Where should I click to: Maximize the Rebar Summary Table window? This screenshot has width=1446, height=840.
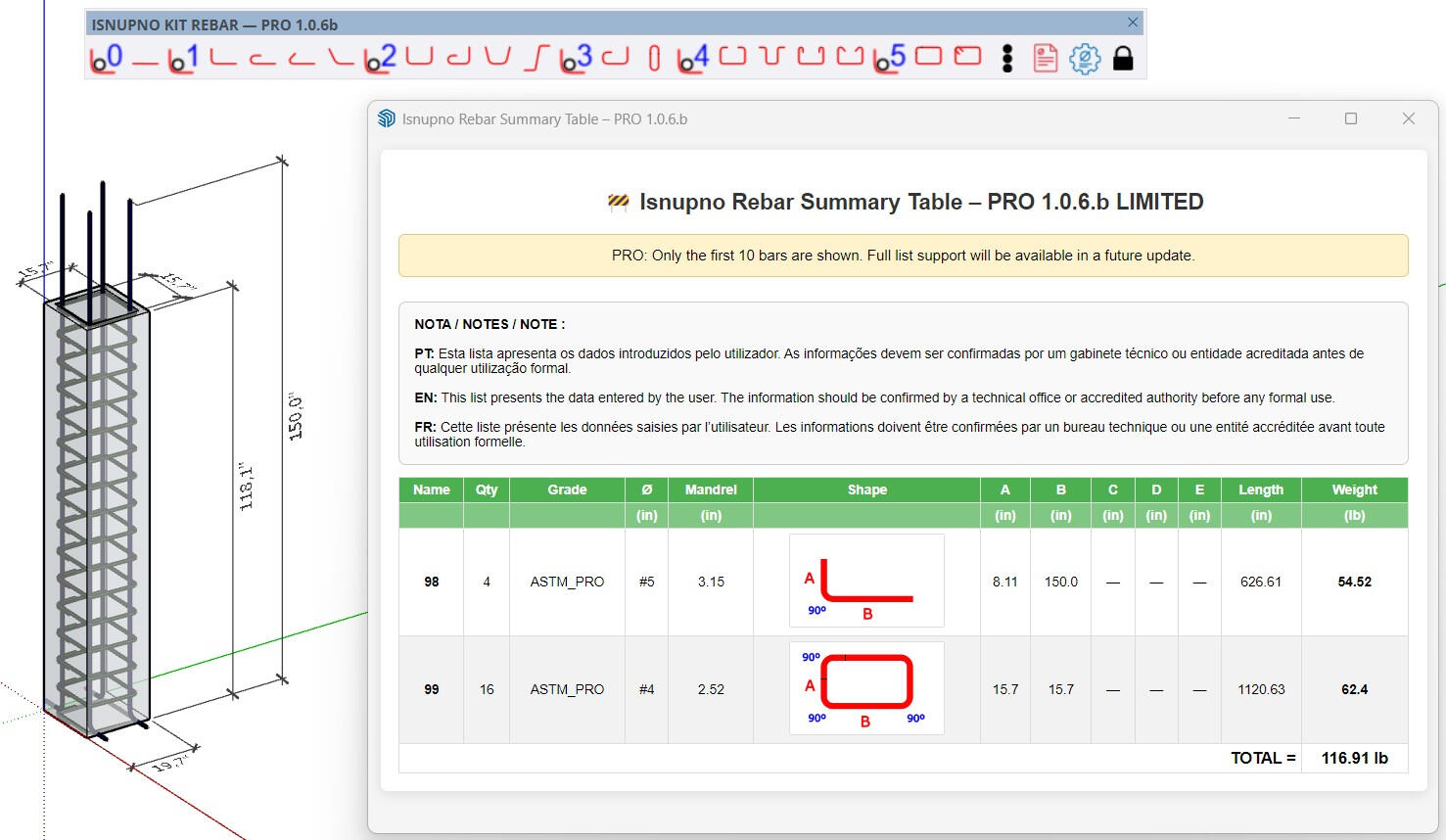1351,118
